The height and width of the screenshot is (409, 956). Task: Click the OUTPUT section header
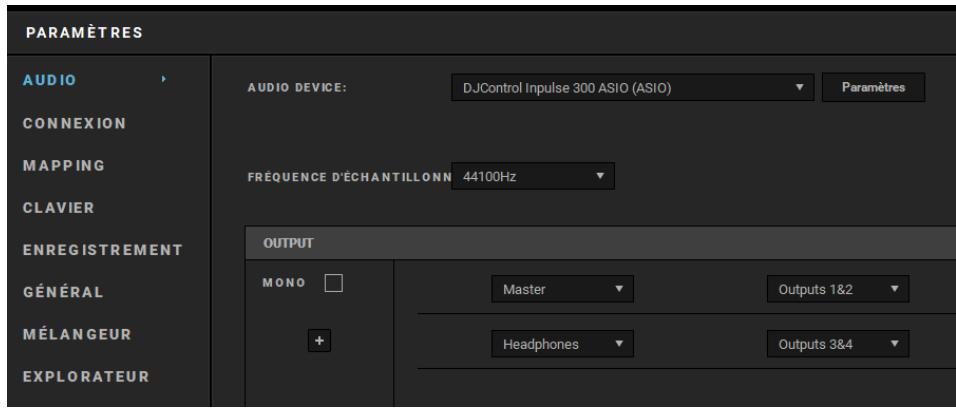[x=601, y=243]
